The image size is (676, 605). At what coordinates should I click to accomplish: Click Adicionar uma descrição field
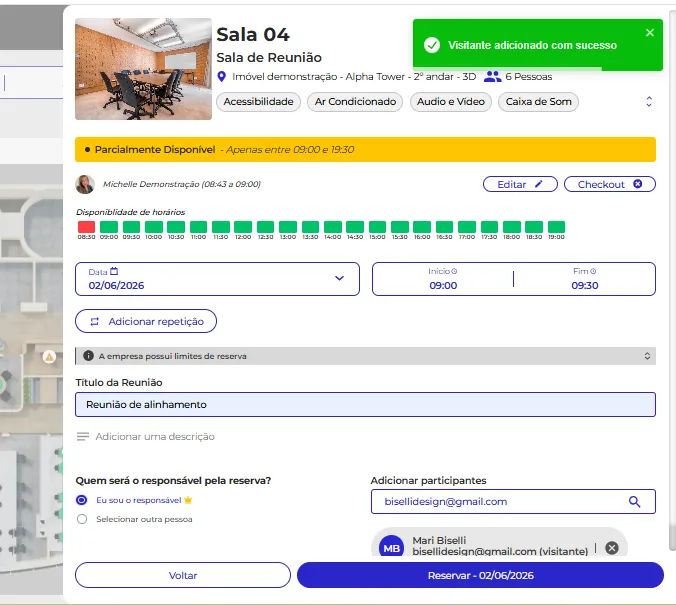(x=155, y=437)
